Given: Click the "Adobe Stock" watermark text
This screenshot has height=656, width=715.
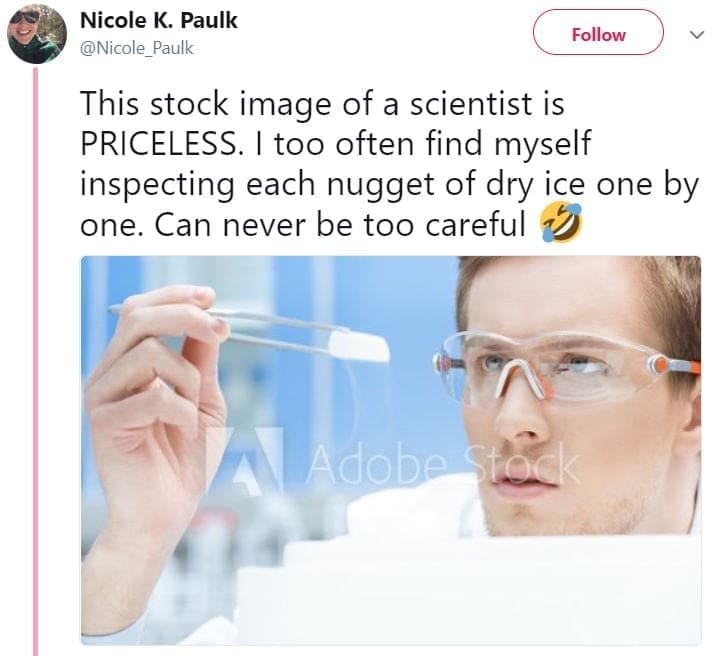Looking at the screenshot, I should point(442,464).
